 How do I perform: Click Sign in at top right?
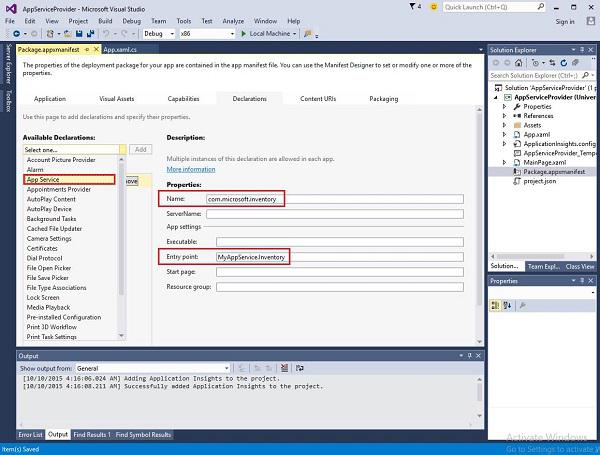(x=566, y=20)
